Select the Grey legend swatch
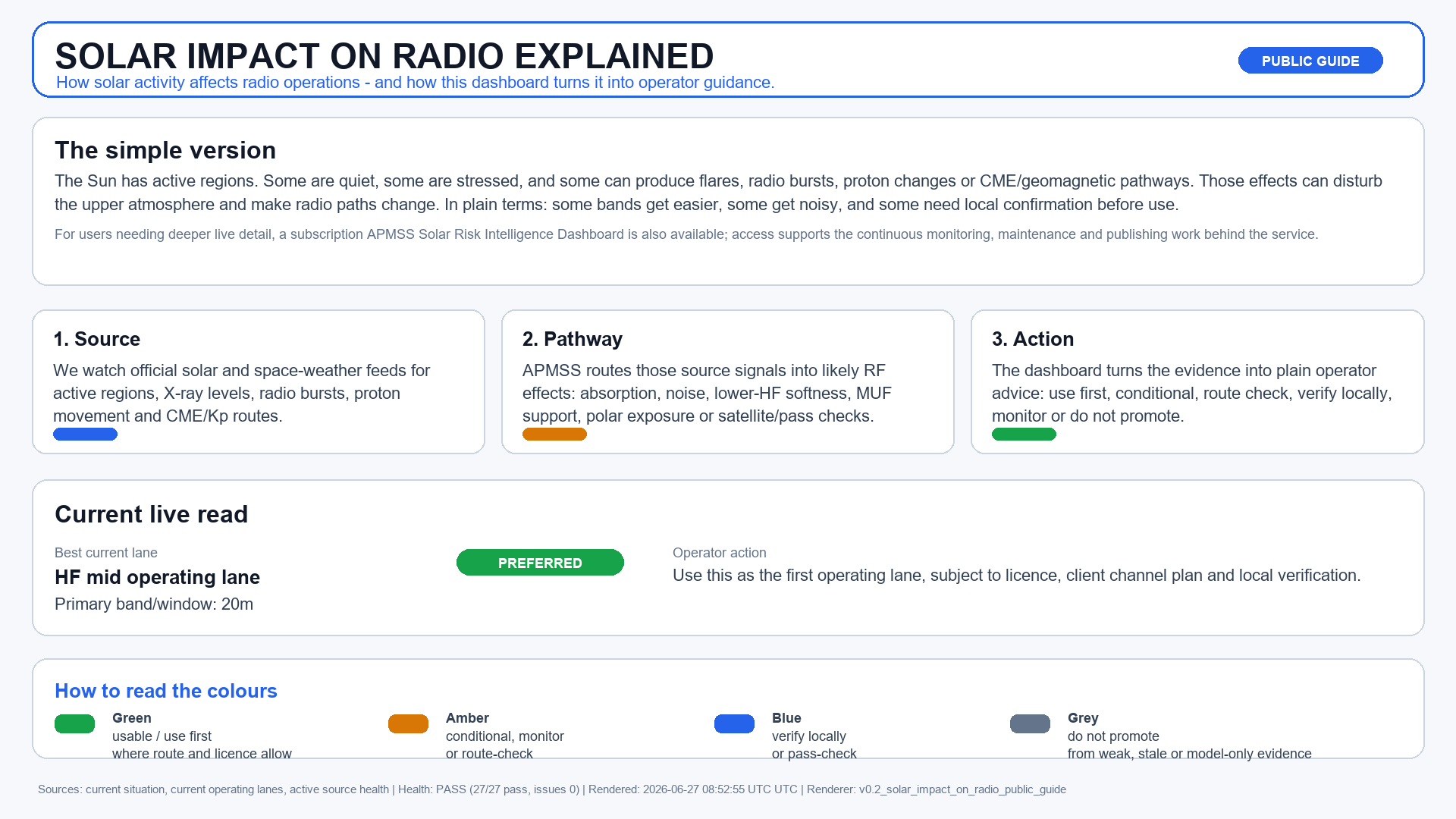This screenshot has width=1456, height=819. pos(1030,723)
